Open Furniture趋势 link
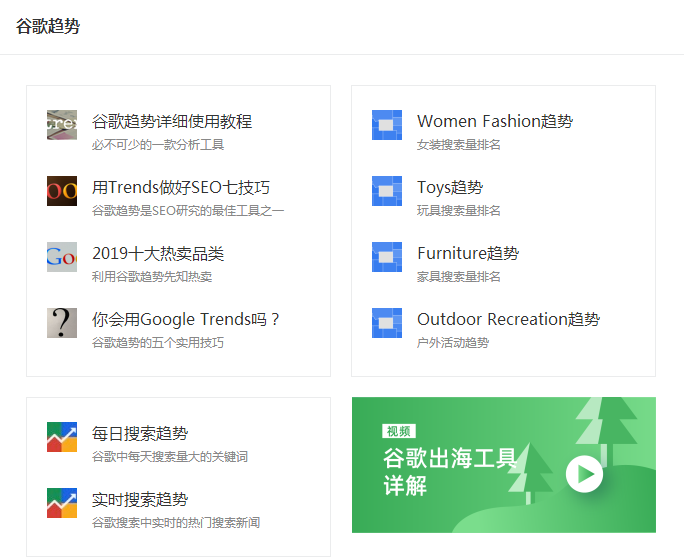 (468, 254)
